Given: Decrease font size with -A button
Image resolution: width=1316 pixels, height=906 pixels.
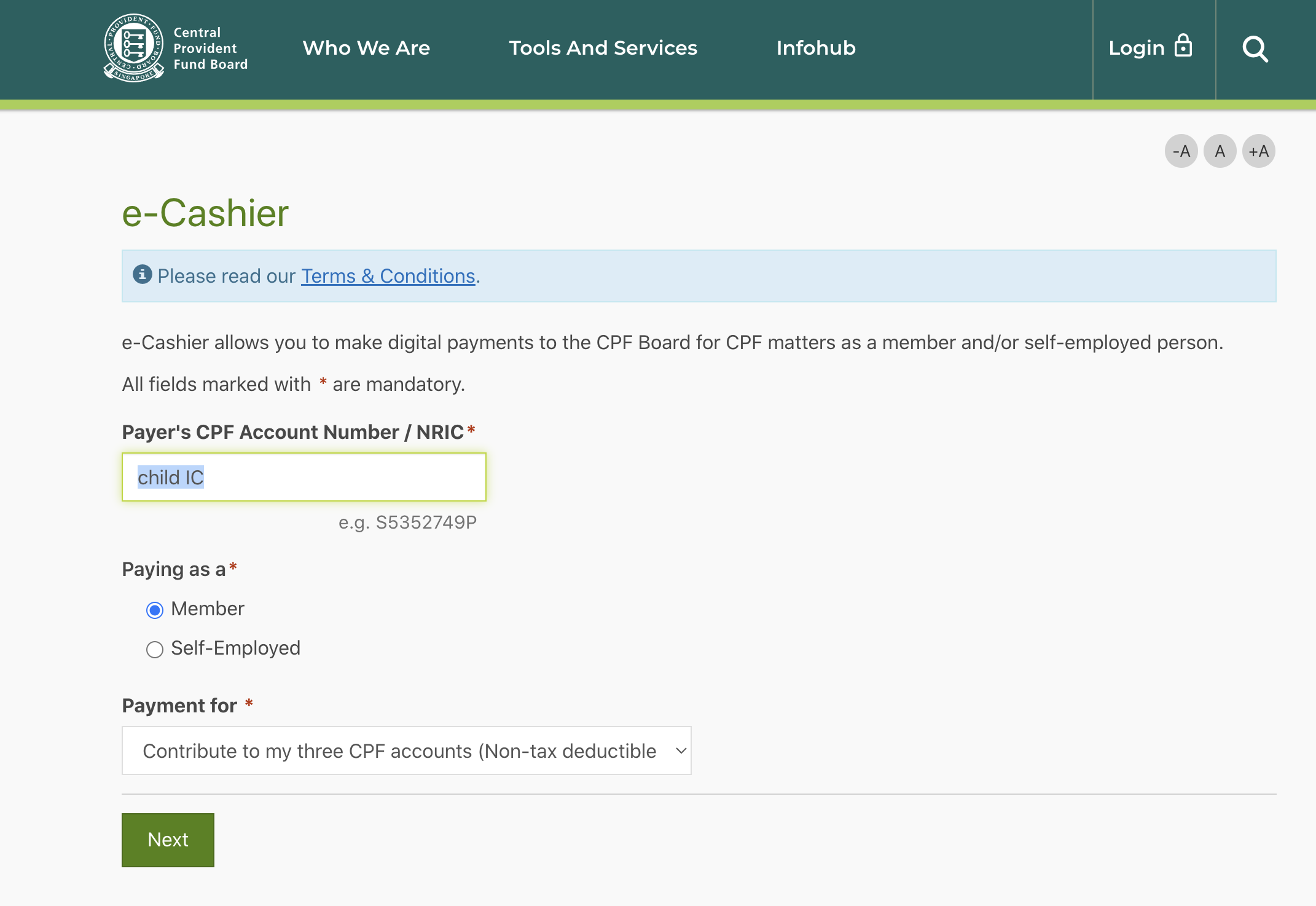Looking at the screenshot, I should coord(1181,151).
